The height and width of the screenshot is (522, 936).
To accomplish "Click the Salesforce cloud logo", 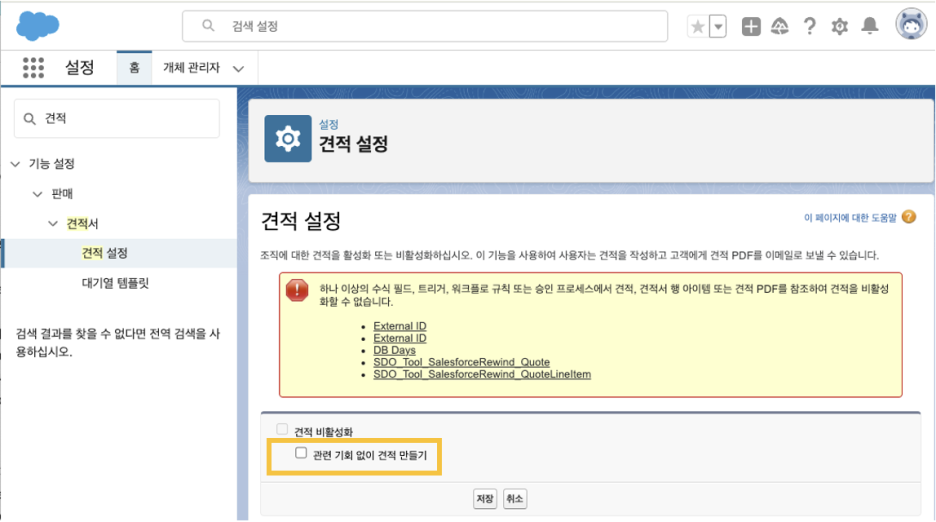I will [x=38, y=26].
